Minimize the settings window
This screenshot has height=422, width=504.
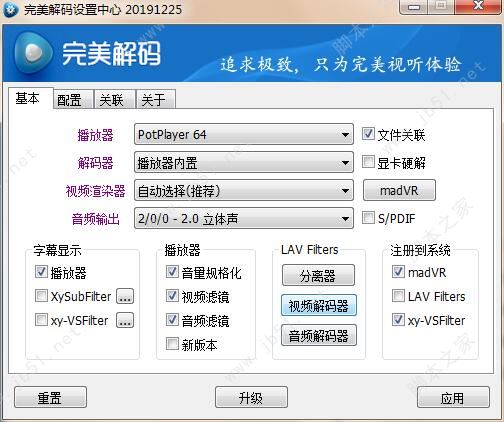click(414, 6)
